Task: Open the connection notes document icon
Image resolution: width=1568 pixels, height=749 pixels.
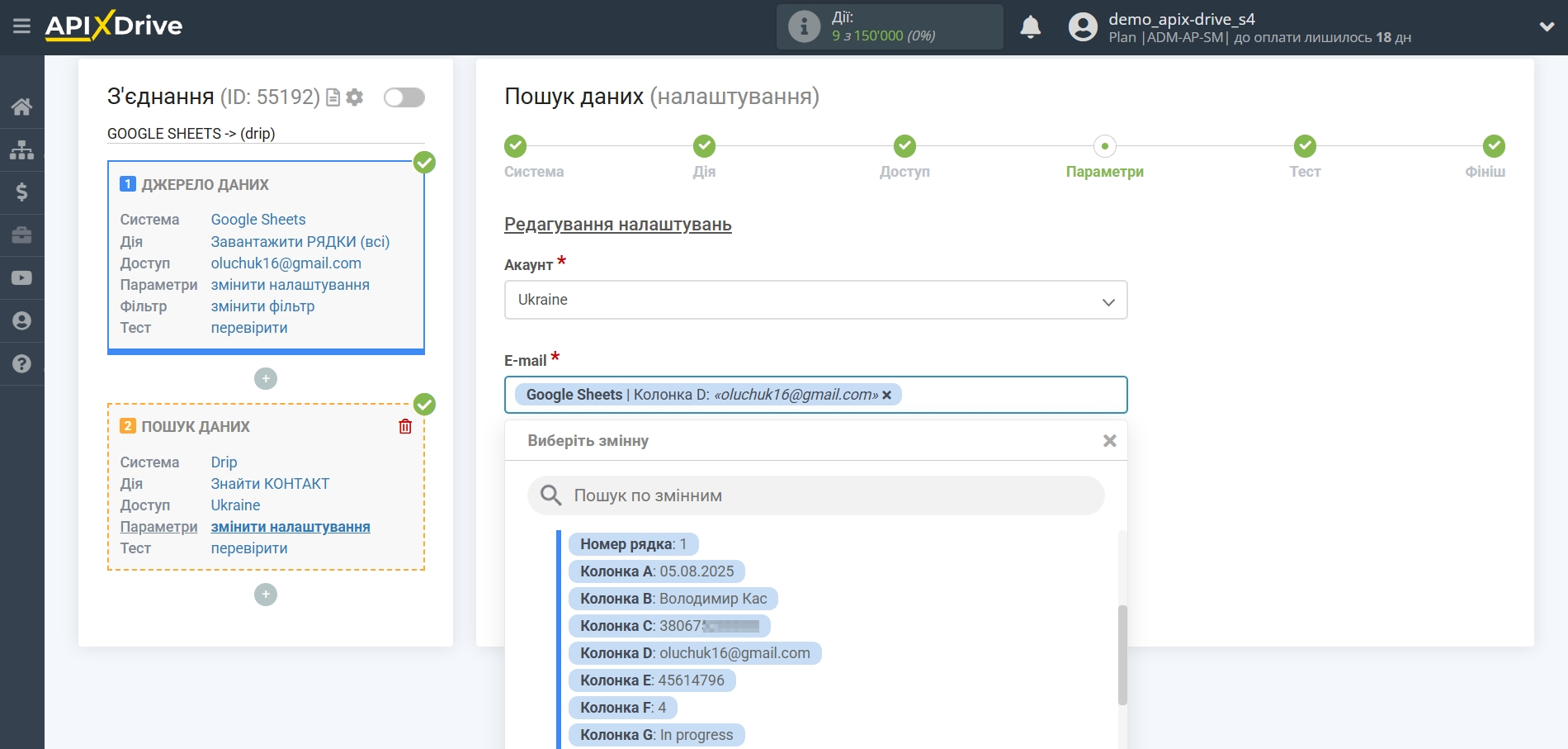Action: (x=333, y=97)
